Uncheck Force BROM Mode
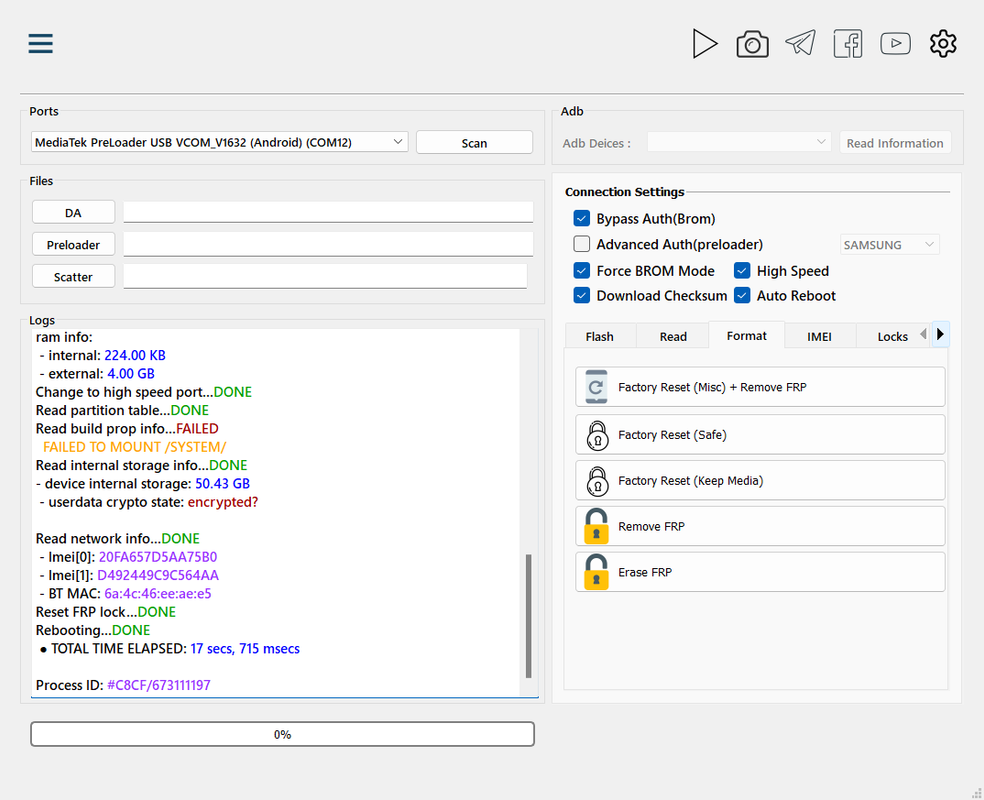984x800 pixels. 582,270
